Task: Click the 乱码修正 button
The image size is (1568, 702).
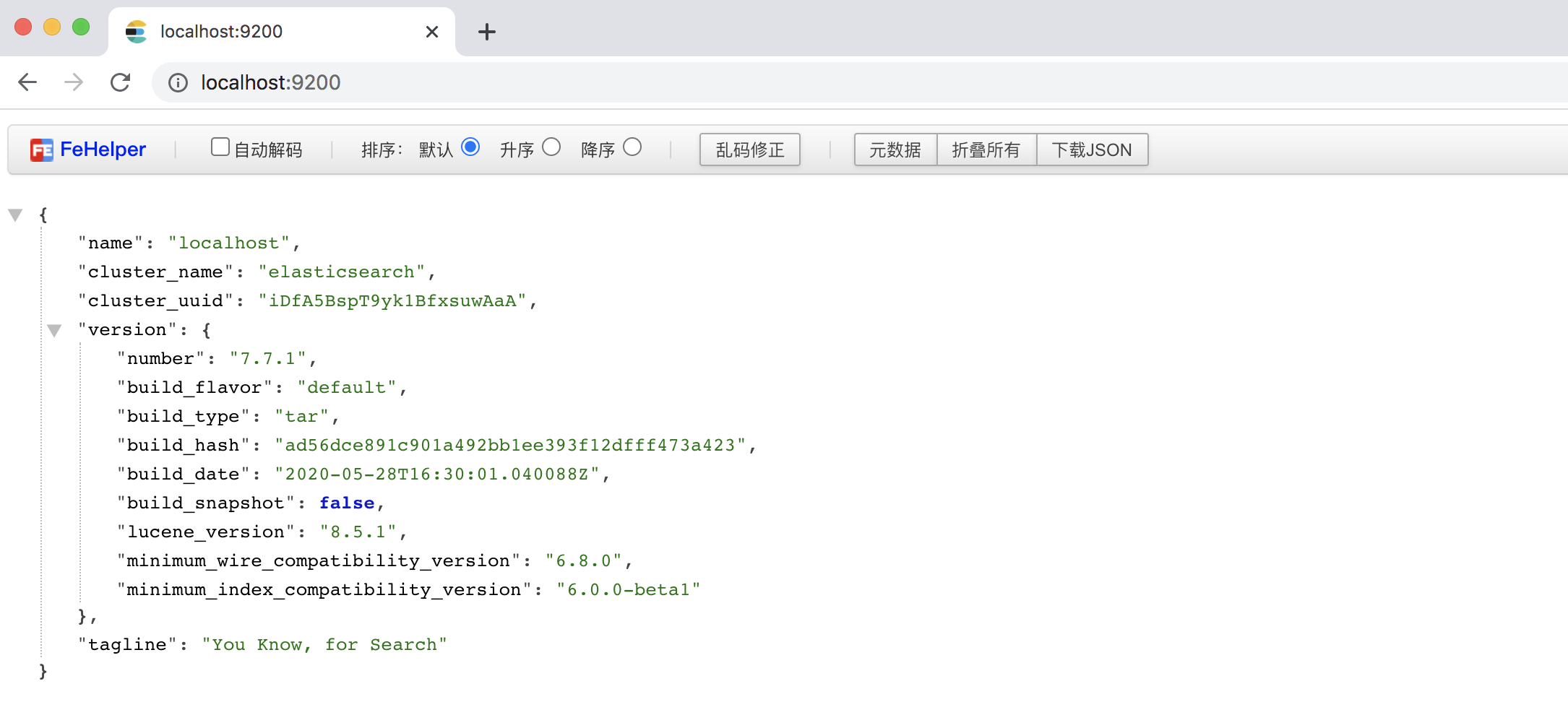Action: [x=749, y=149]
